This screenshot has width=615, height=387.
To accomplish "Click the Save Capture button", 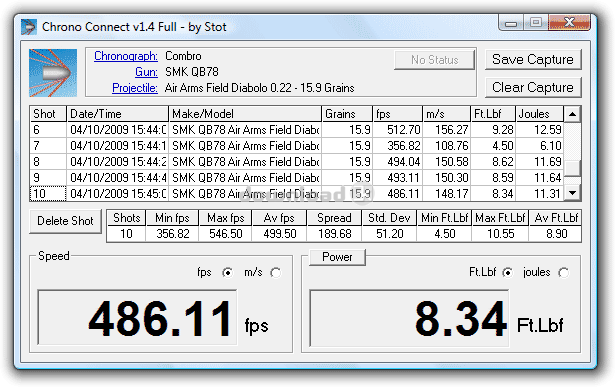I will point(533,60).
